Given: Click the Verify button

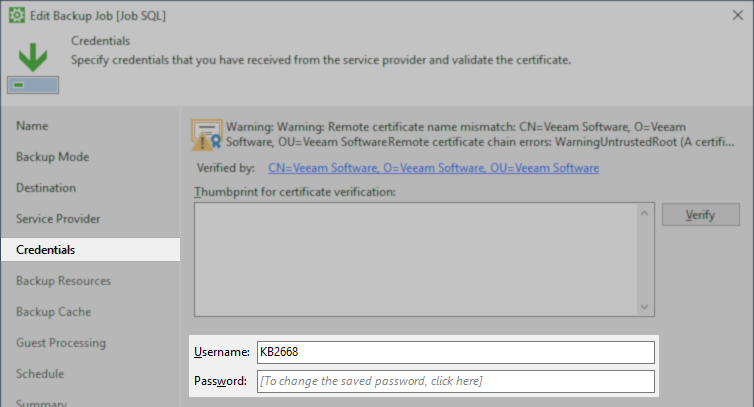Looking at the screenshot, I should (x=701, y=215).
